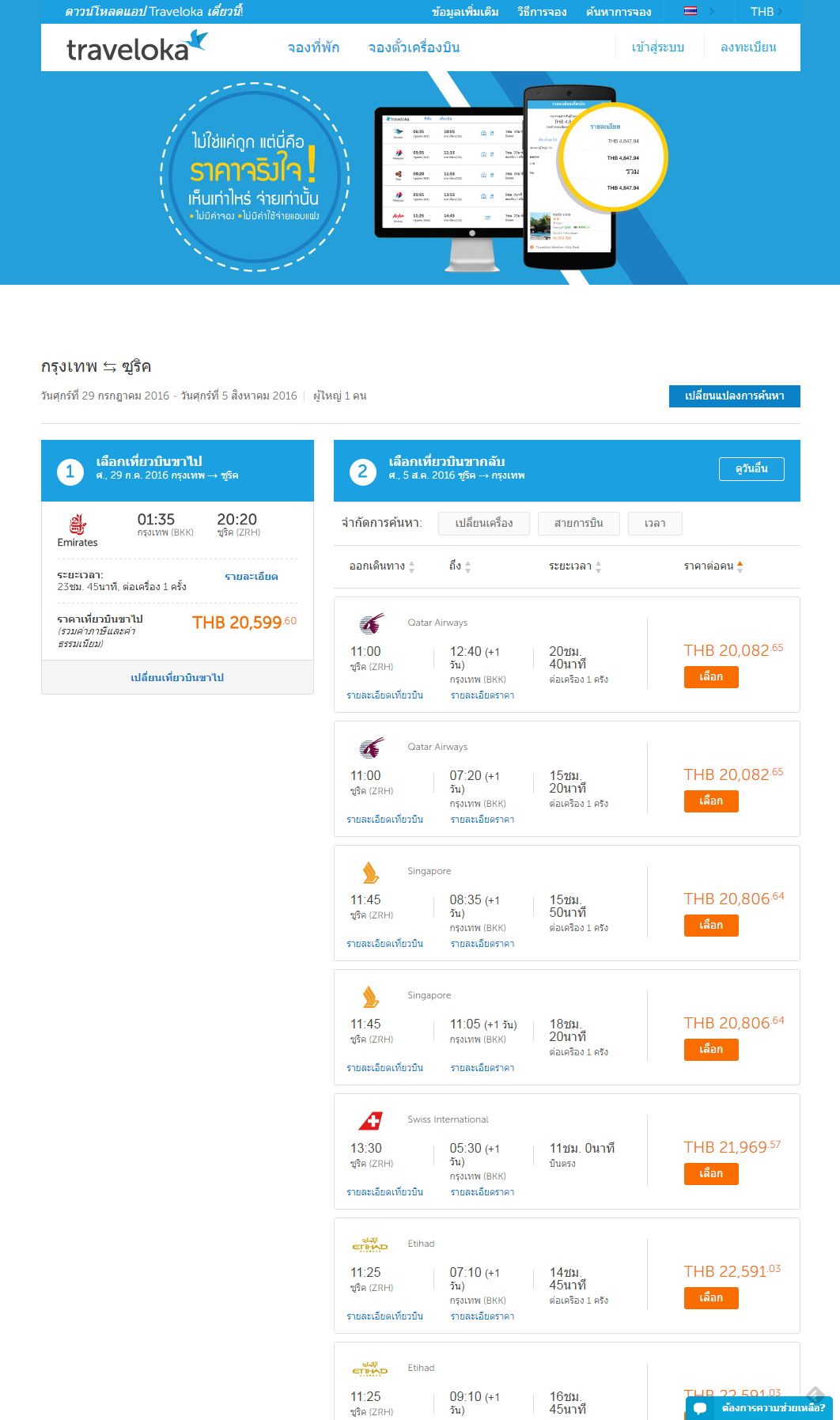The image size is (840, 1420).
Task: Sort results by price per person
Action: coord(713,566)
